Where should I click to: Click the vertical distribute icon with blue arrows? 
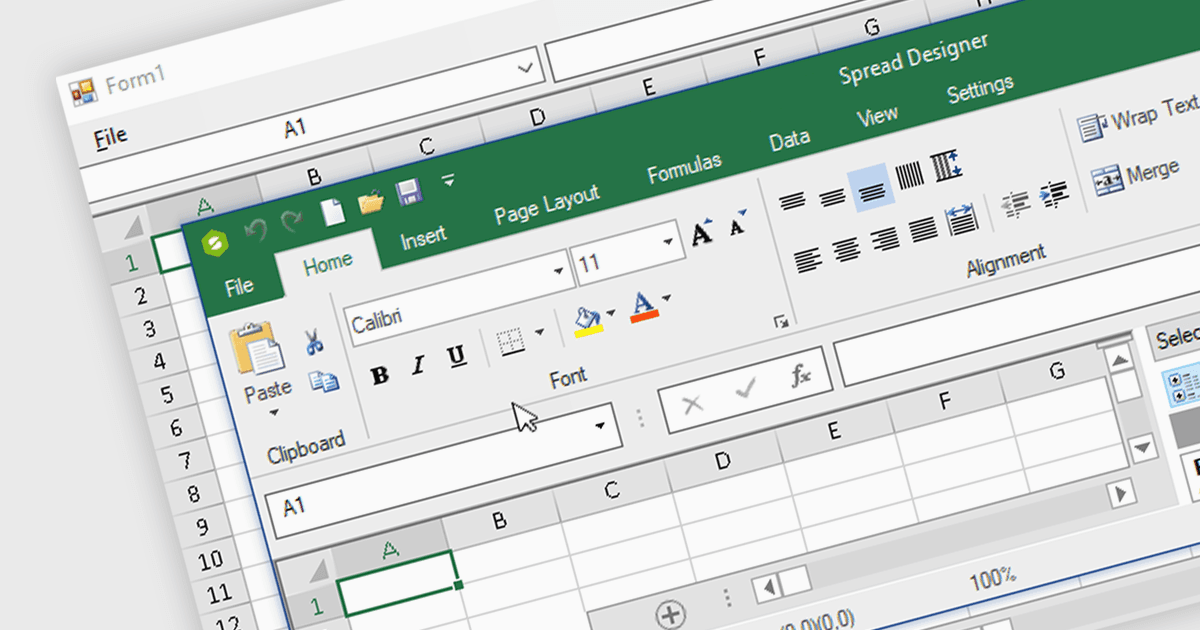[x=946, y=166]
